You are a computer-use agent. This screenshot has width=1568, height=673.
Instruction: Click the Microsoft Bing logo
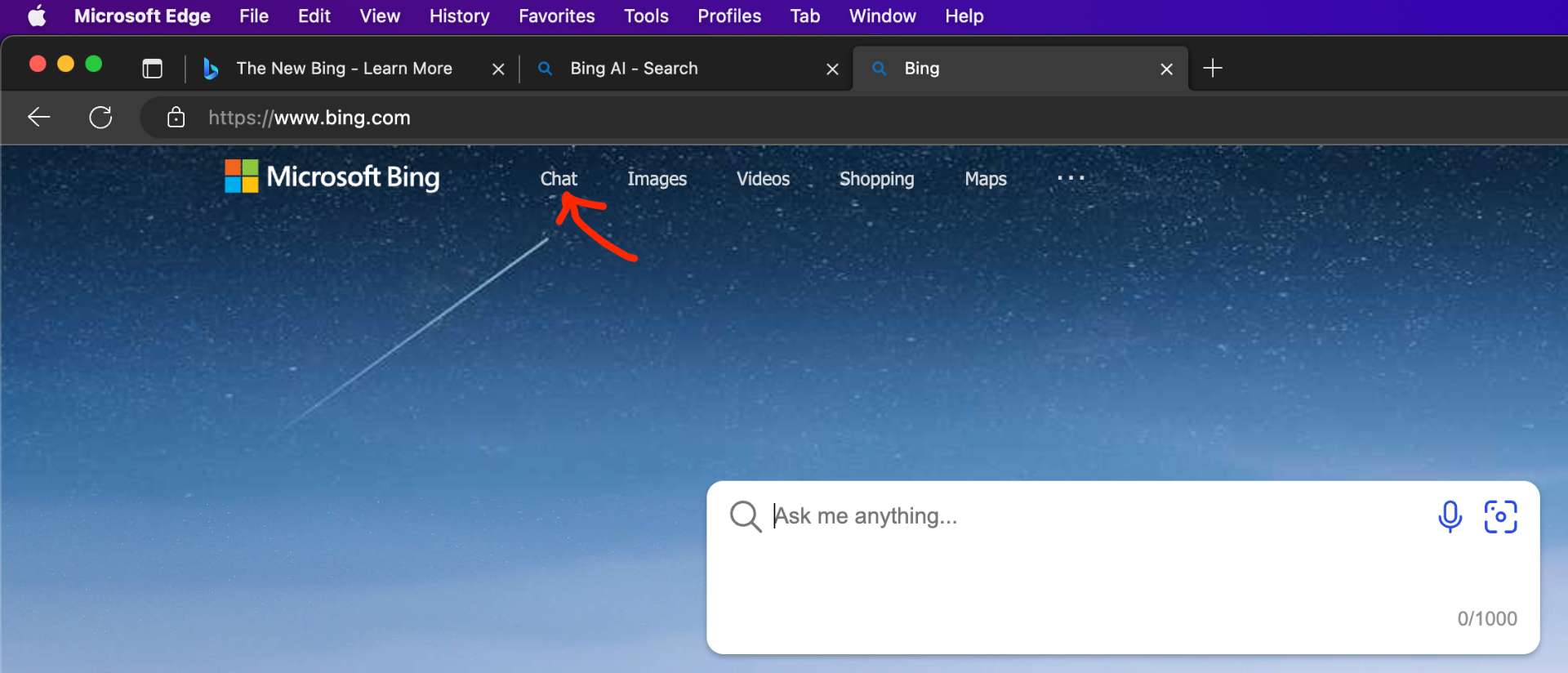point(332,176)
